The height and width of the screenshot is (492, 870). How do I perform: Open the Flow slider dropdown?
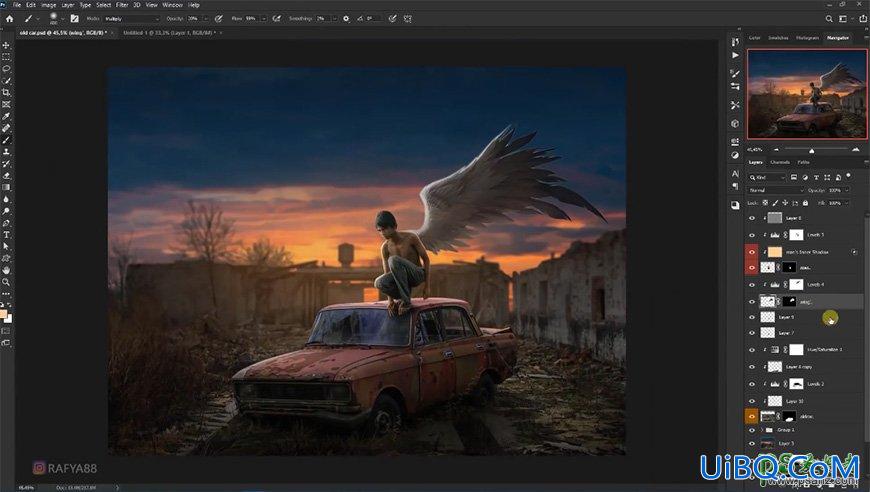click(264, 18)
